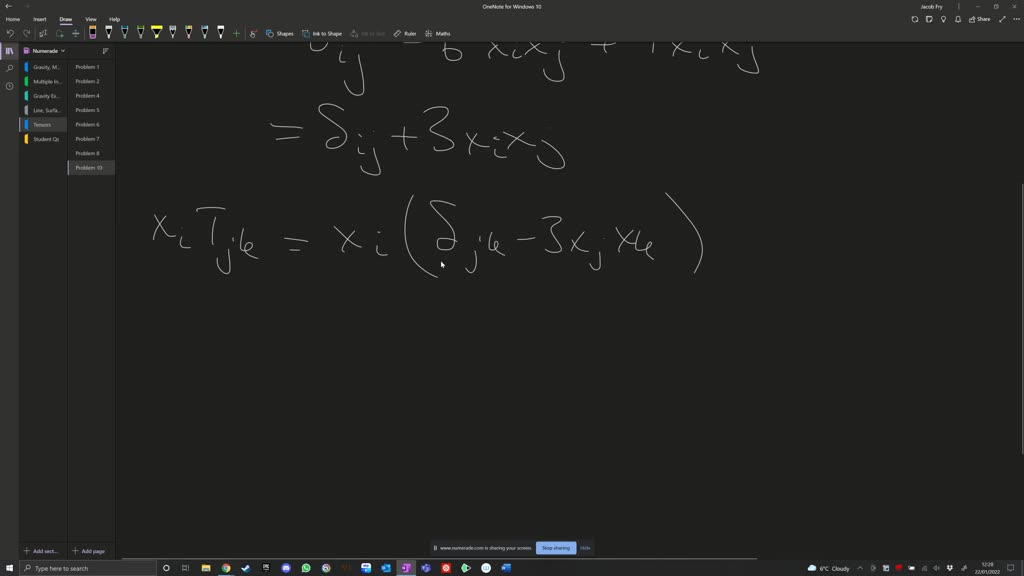Open the pages sort options

pos(105,50)
